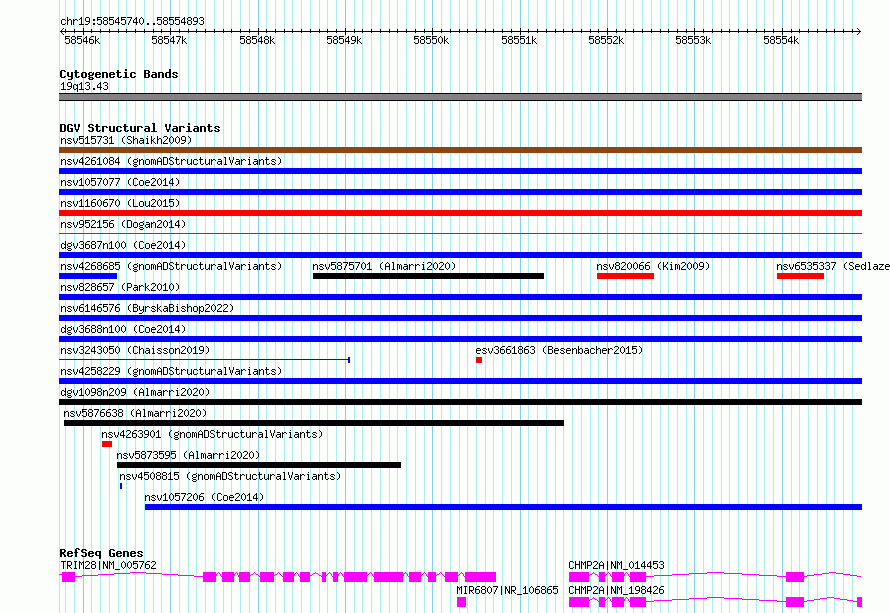This screenshot has height=613, width=890.
Task: Open nsv1057077 (Coe2014) label
Action: tap(120, 182)
